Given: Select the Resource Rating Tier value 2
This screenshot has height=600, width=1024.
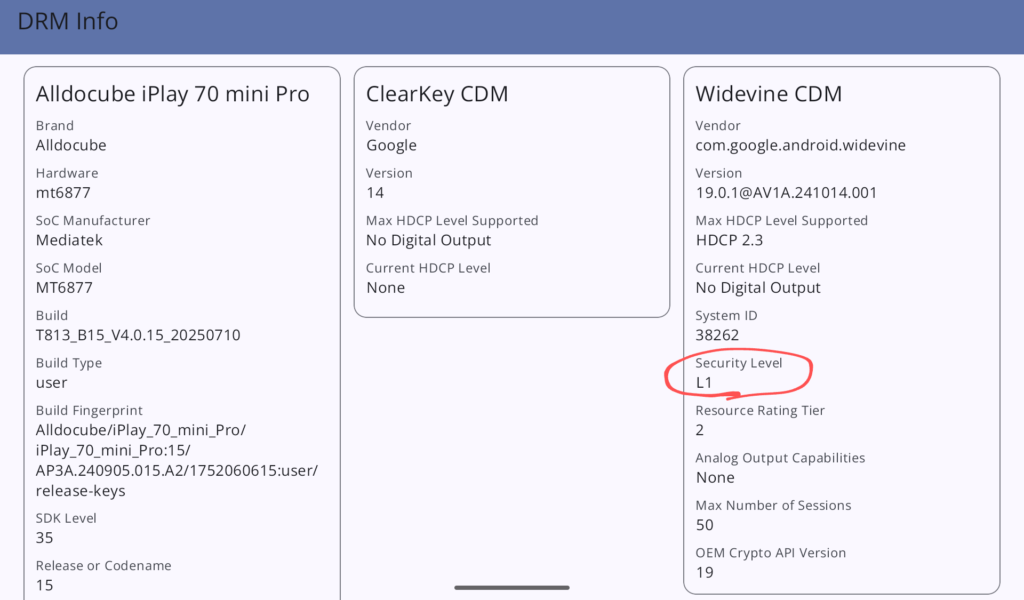Looking at the screenshot, I should click(699, 430).
